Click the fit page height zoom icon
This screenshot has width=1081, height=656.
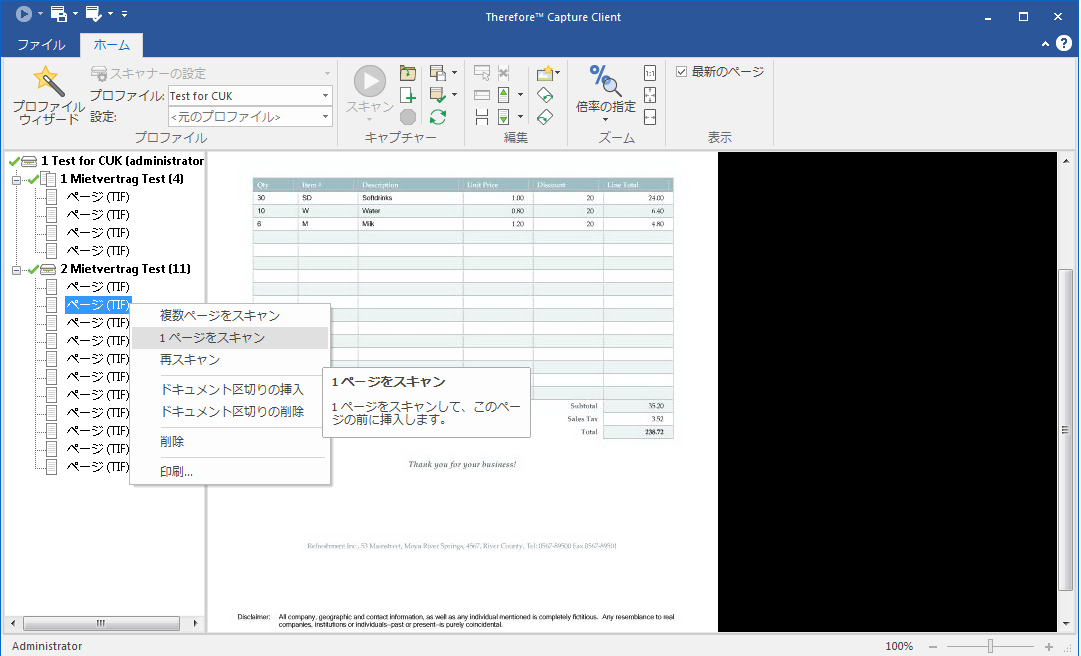(650, 95)
